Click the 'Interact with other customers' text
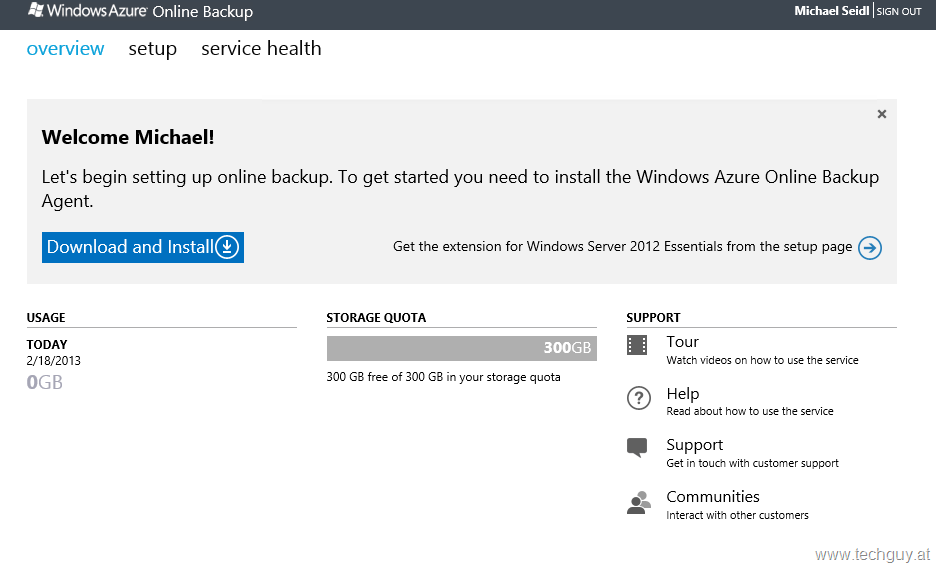Screen dimensions: 936x565 (737, 515)
